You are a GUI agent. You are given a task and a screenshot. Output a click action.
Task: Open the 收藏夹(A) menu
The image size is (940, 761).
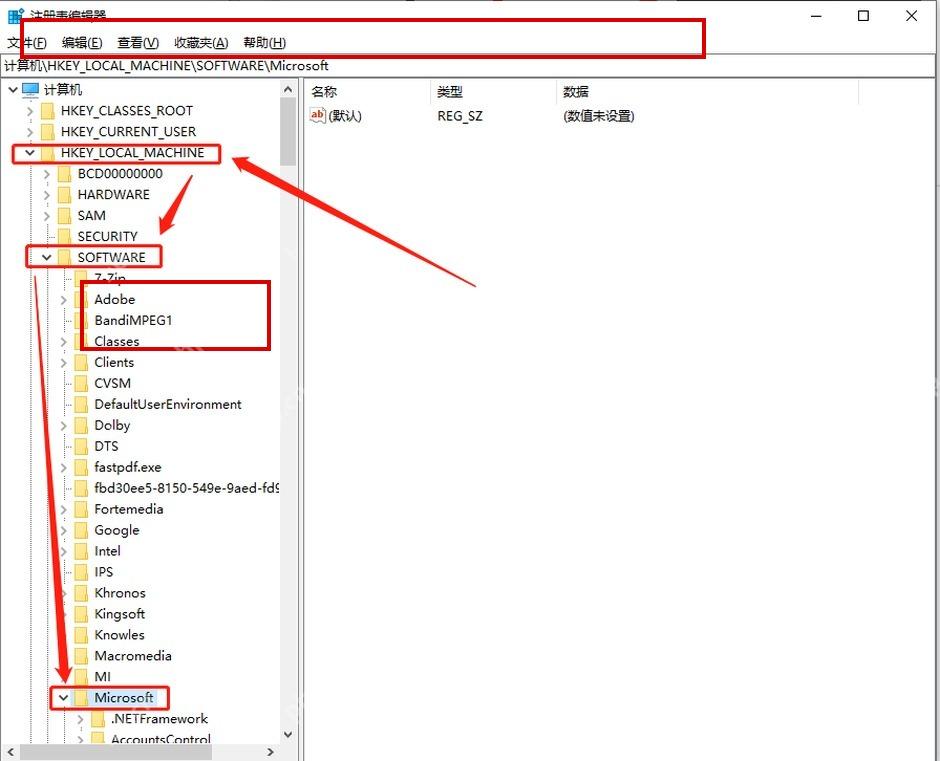(x=201, y=43)
